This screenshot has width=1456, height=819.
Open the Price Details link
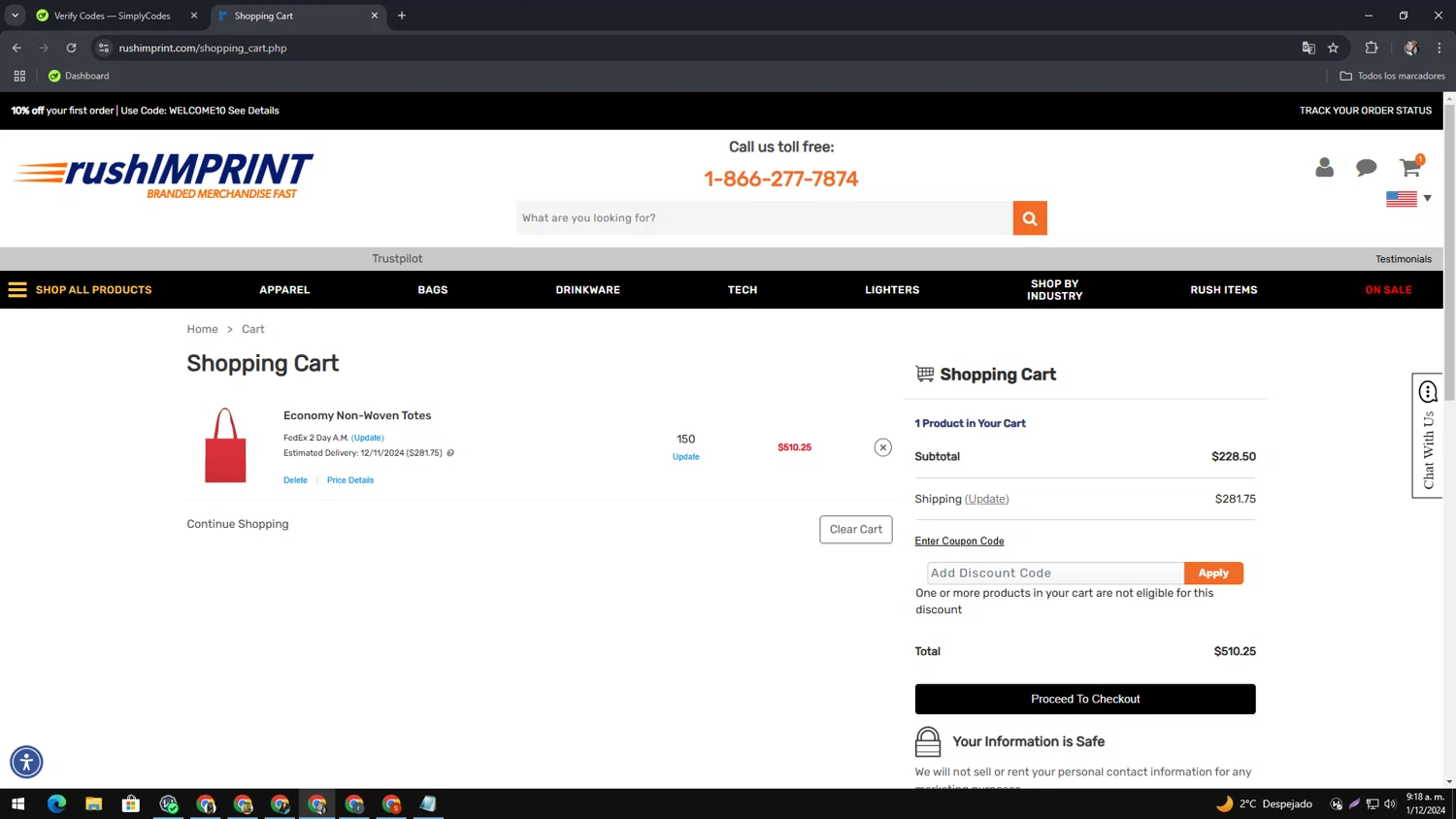tap(350, 480)
